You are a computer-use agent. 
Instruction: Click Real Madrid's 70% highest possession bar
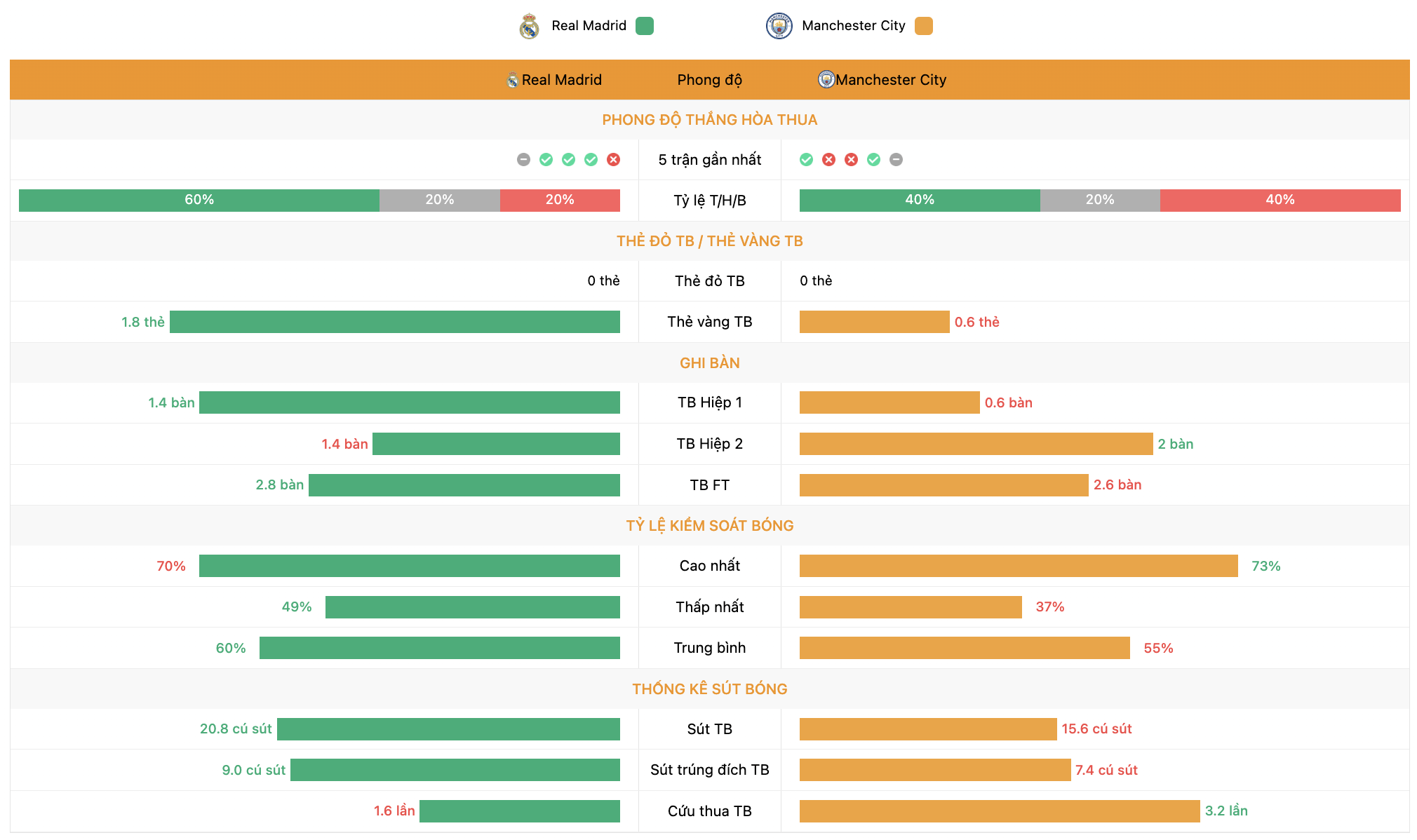tap(410, 566)
